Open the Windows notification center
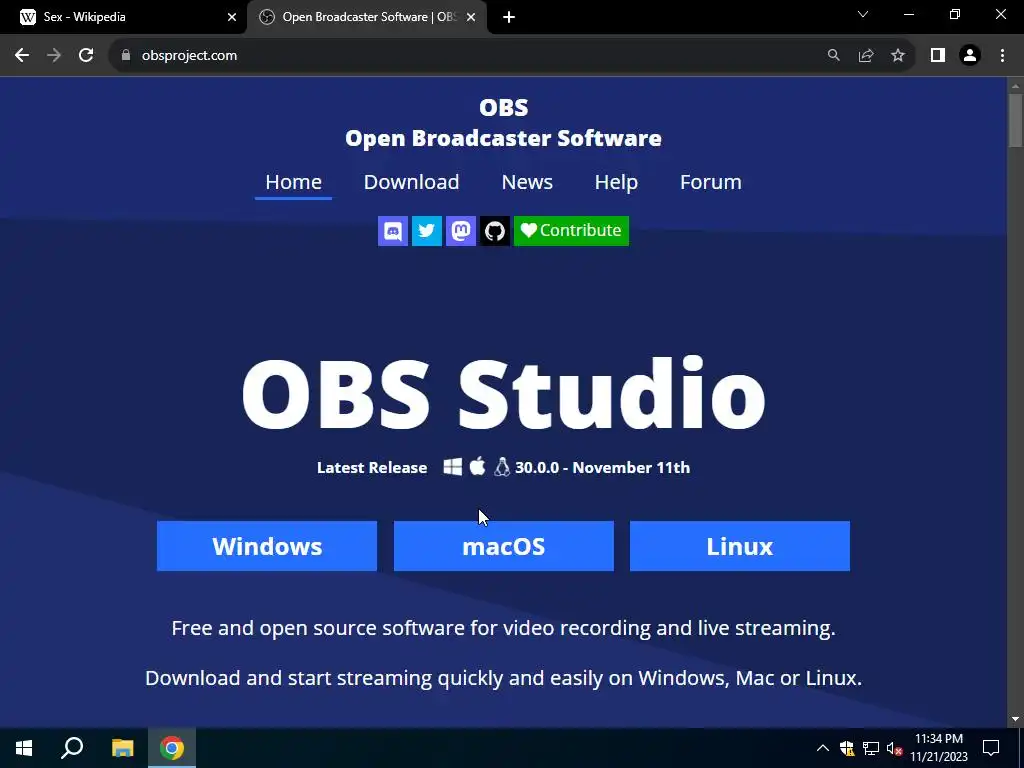Viewport: 1024px width, 768px height. [x=991, y=748]
